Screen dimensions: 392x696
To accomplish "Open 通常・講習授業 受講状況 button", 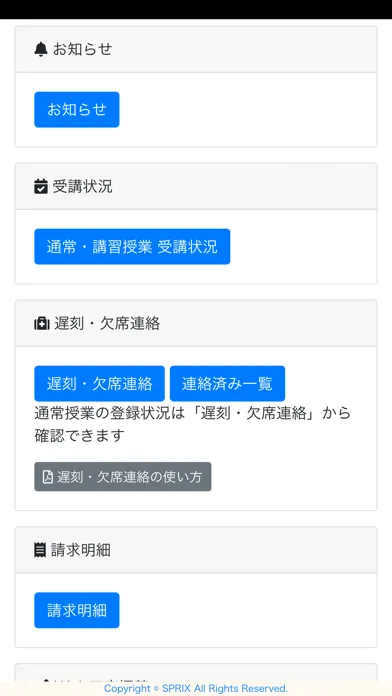I will point(132,247).
